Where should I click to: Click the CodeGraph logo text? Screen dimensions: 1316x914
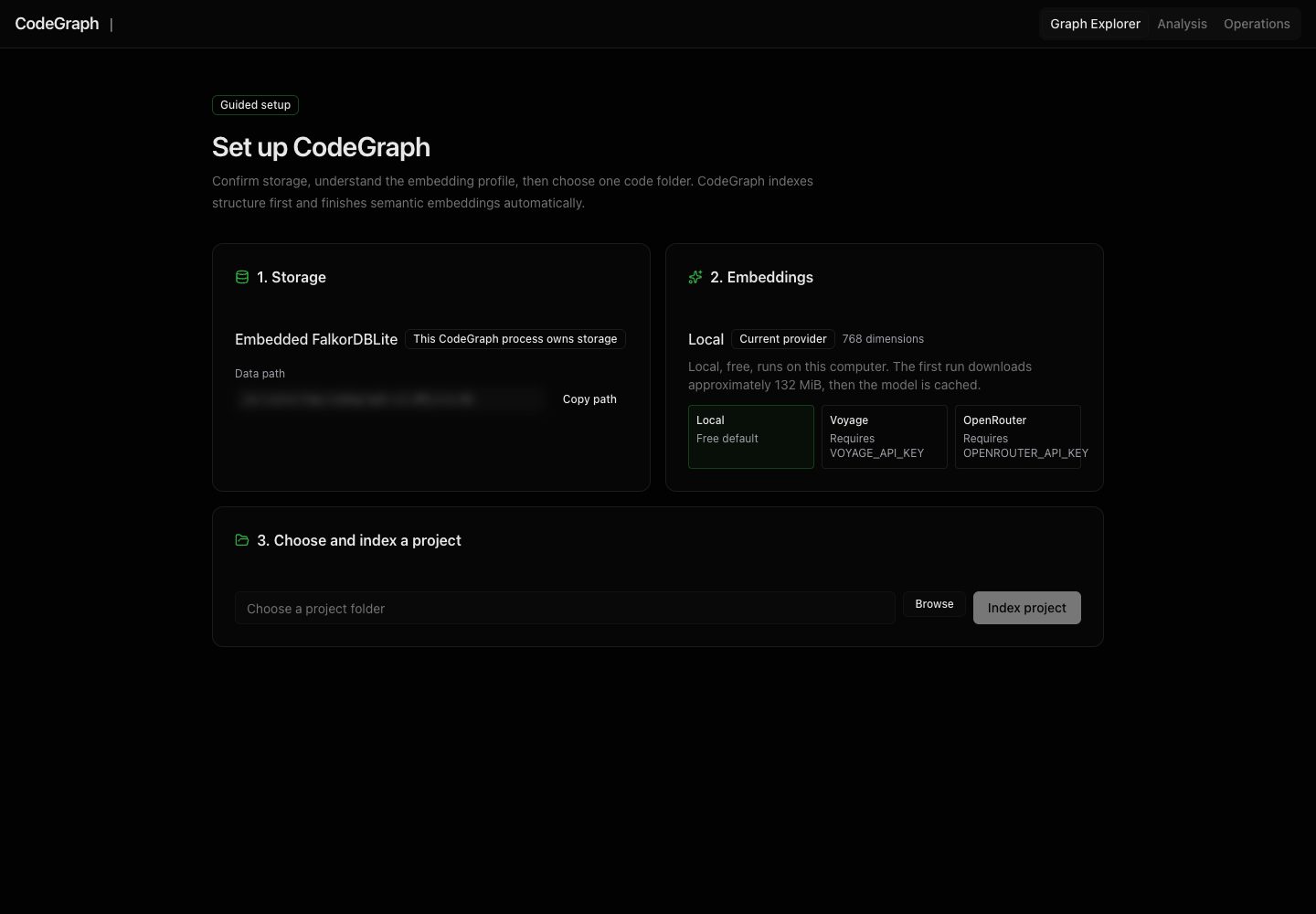[x=57, y=24]
